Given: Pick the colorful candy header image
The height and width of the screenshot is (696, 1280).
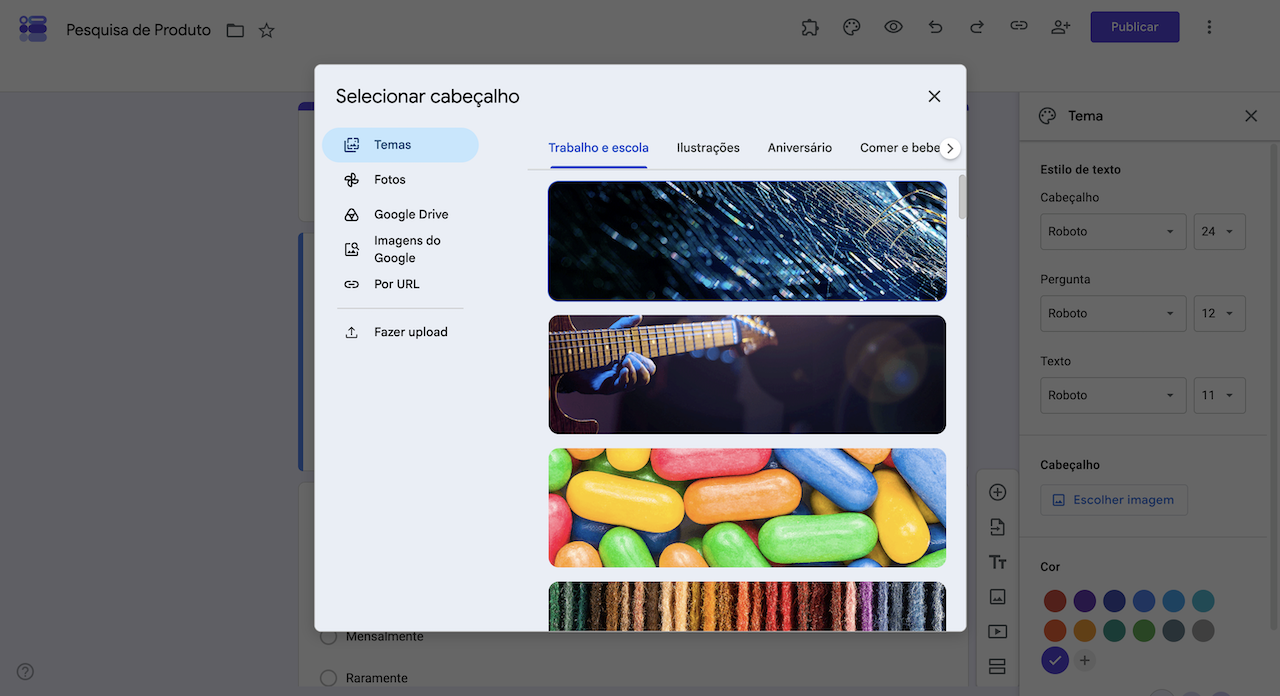Looking at the screenshot, I should click(747, 508).
